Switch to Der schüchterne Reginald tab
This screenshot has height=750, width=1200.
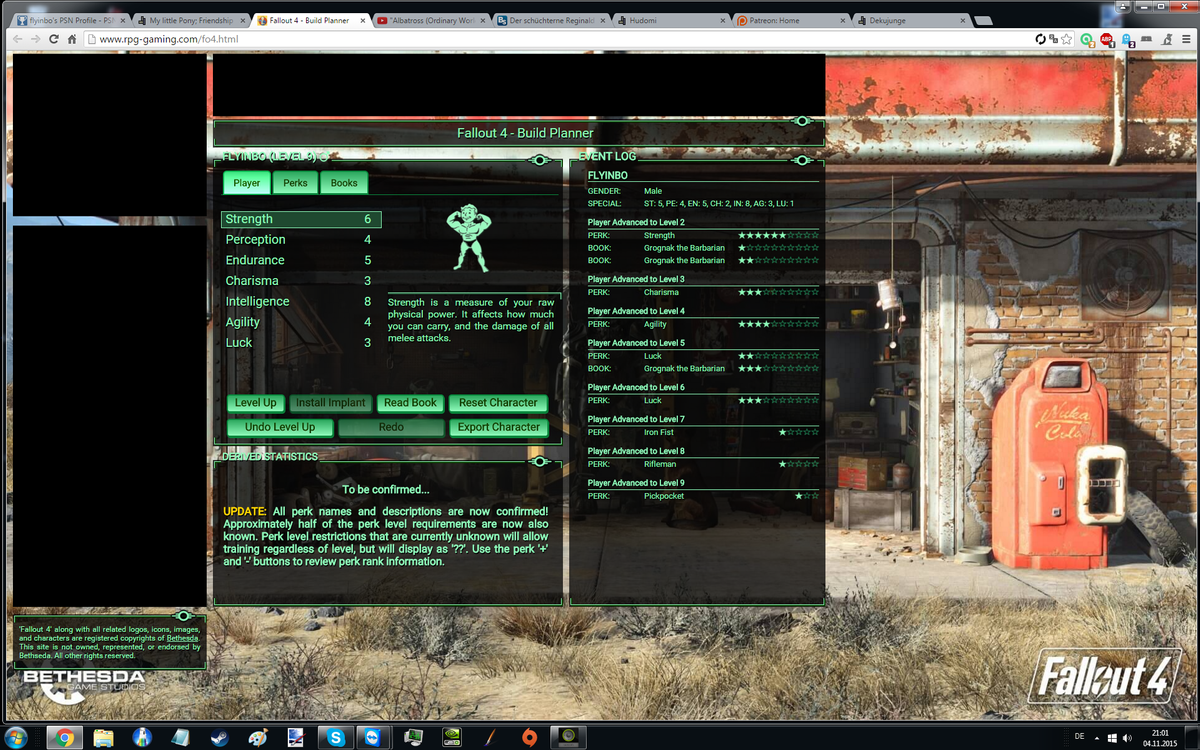[x=550, y=19]
